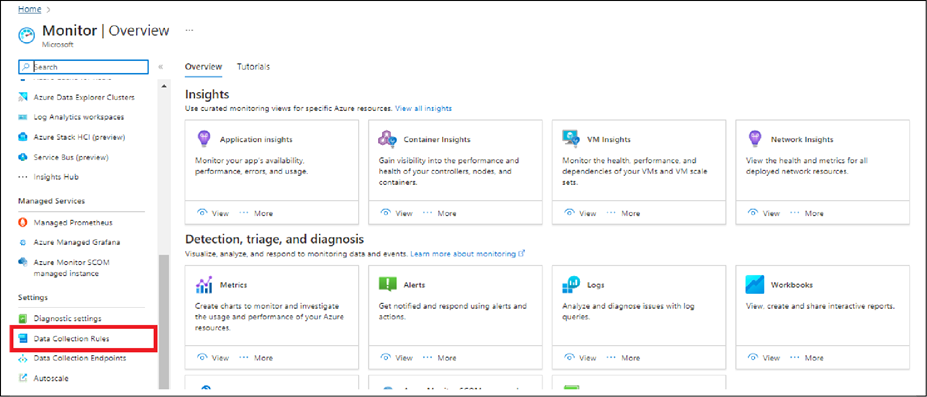View Application insights card

[213, 213]
